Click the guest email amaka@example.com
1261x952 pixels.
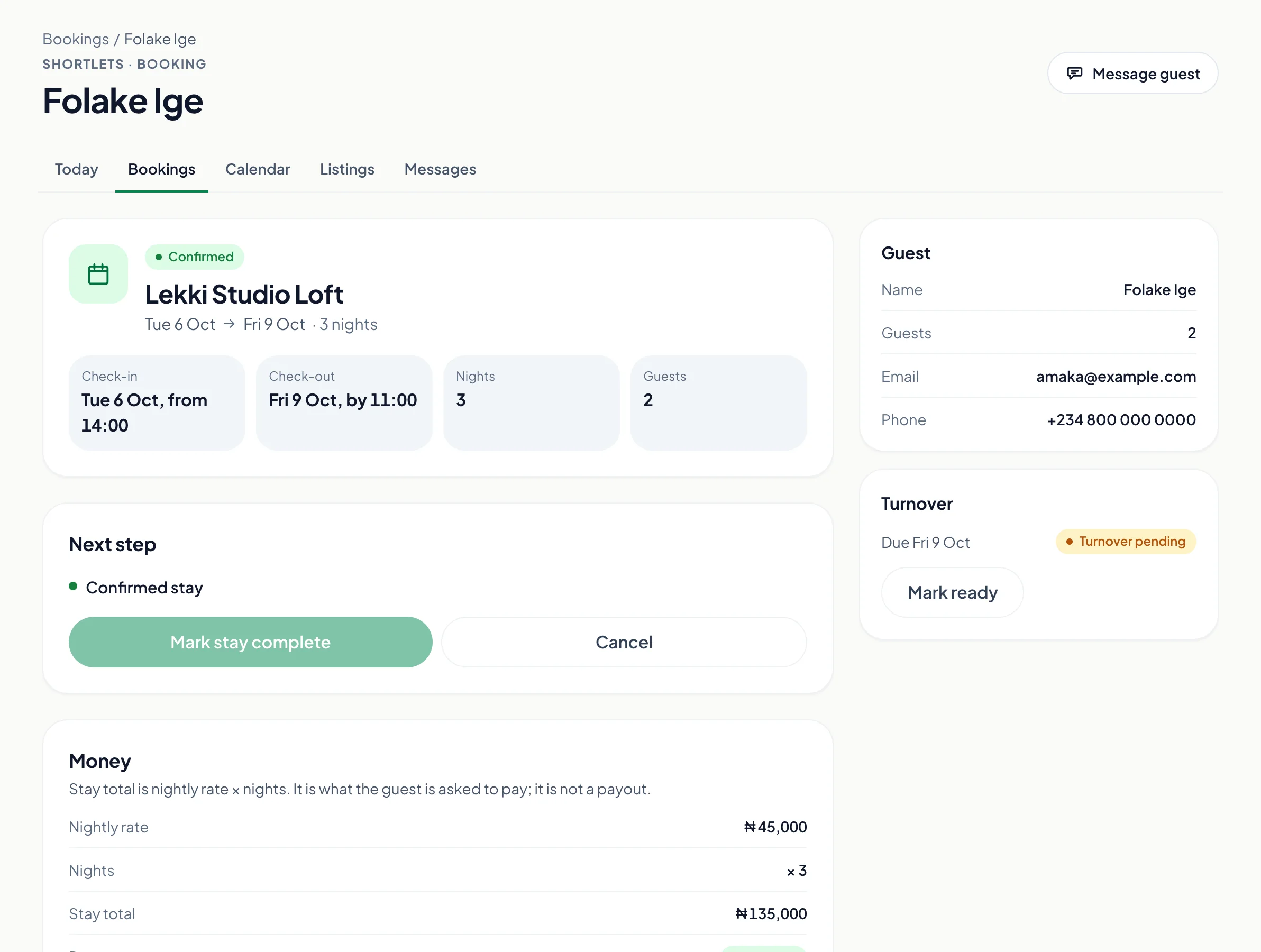[1116, 377]
